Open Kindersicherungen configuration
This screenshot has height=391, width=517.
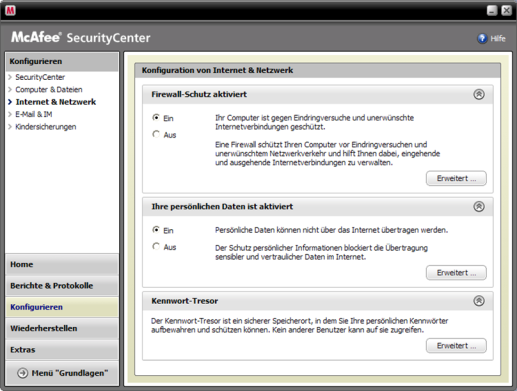tap(46, 127)
